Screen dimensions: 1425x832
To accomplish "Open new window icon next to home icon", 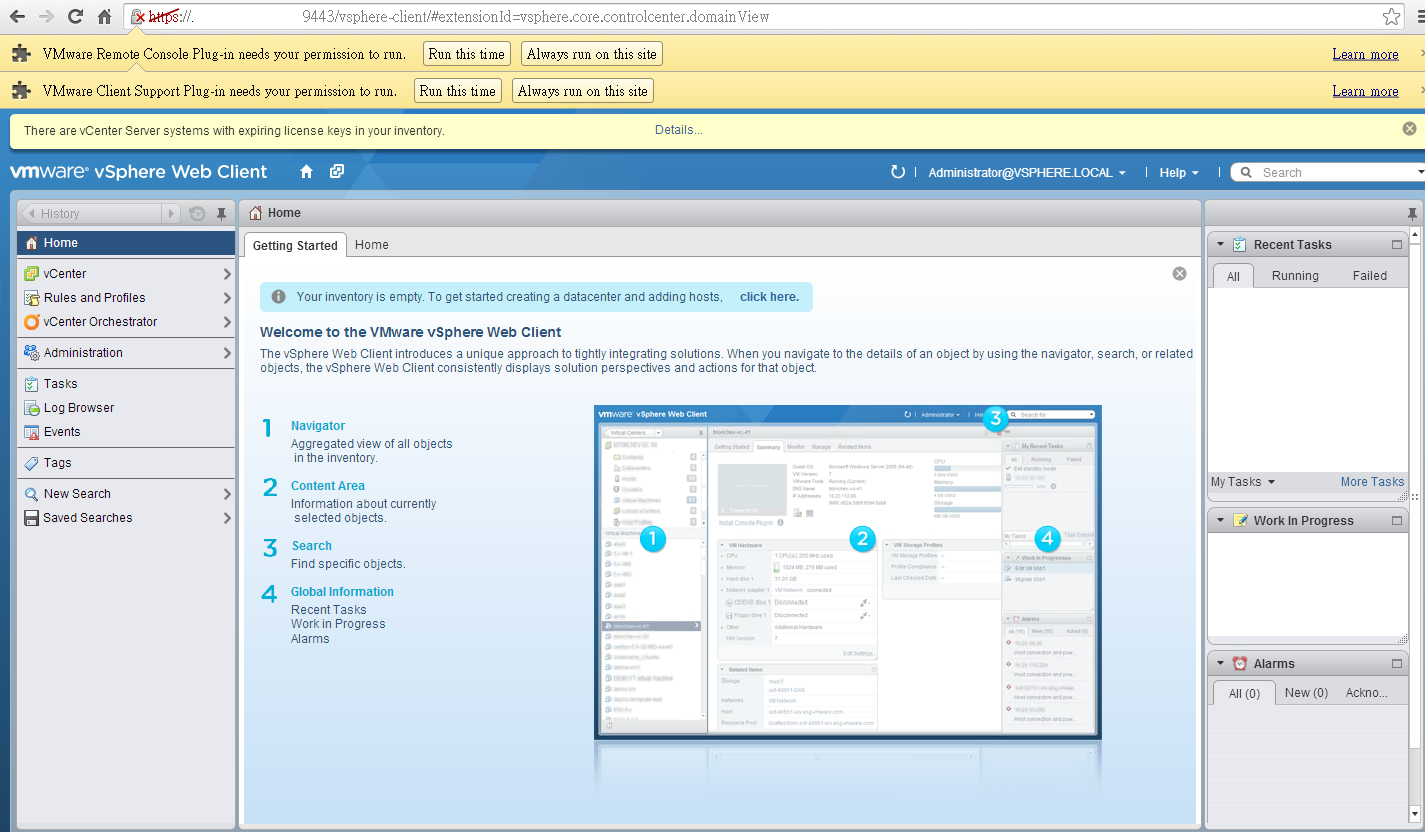I will pyautogui.click(x=337, y=172).
